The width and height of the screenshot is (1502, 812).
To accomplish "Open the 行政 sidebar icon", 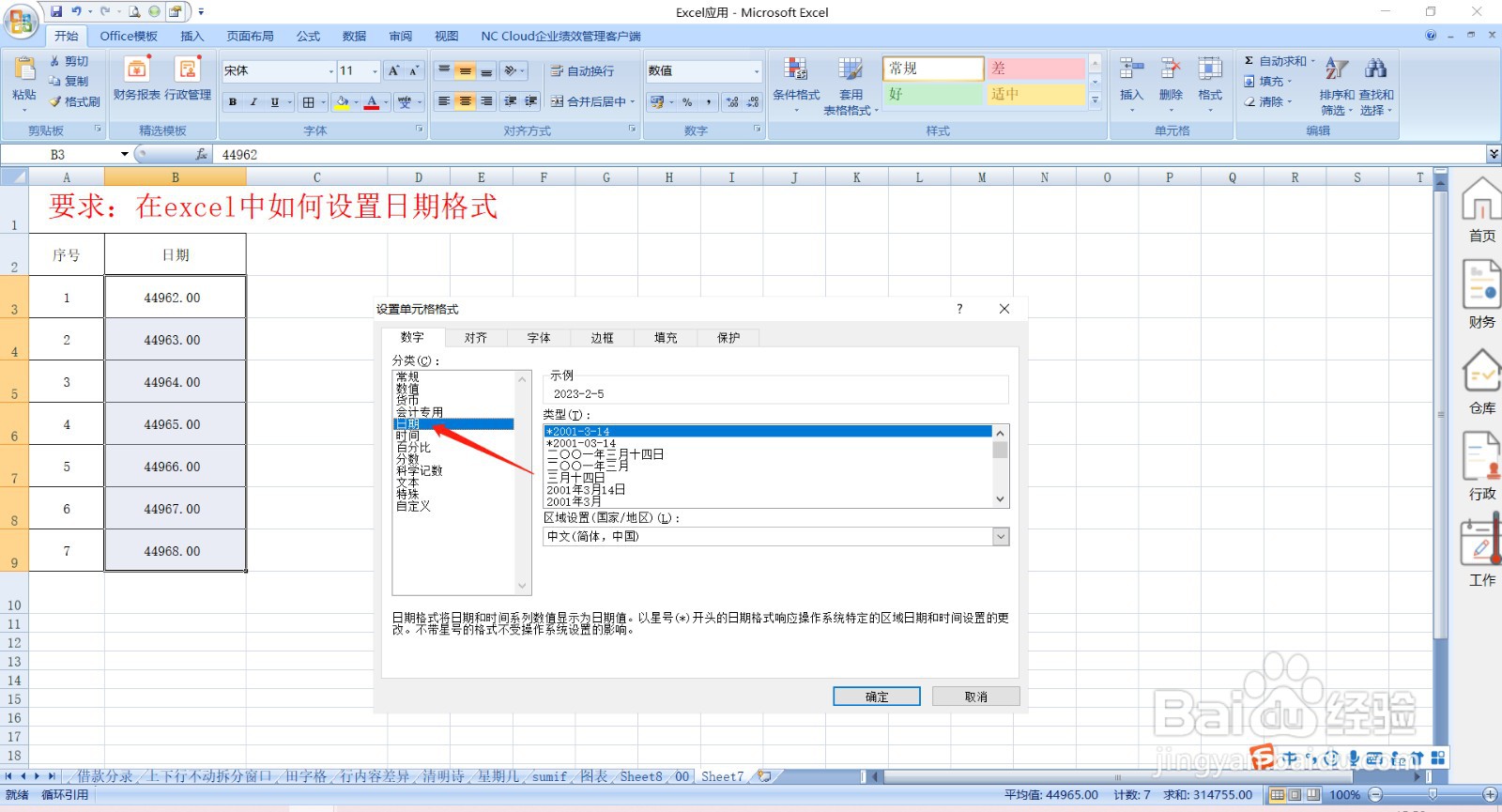I will tap(1482, 457).
